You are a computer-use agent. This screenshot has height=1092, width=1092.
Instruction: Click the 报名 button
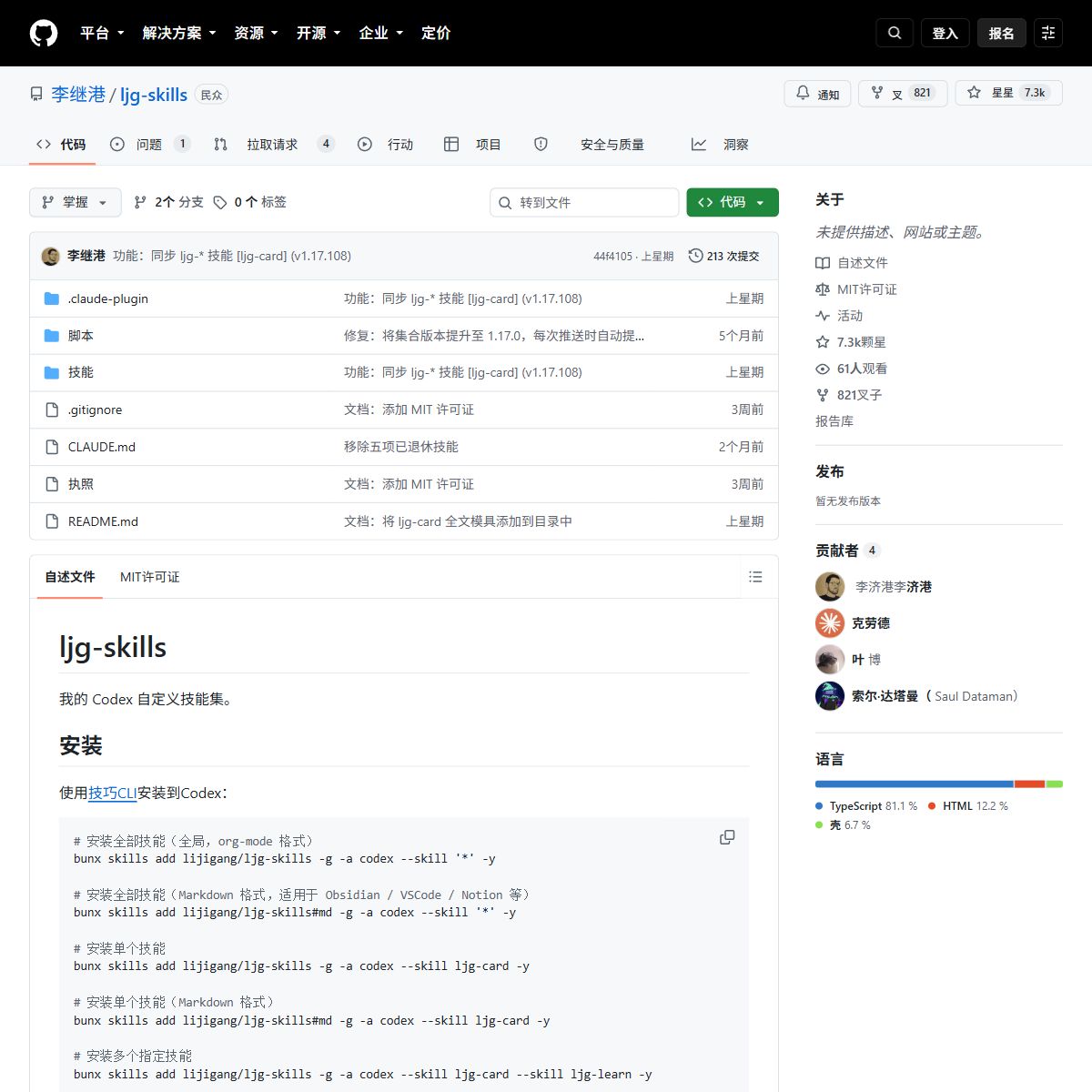point(1002,33)
